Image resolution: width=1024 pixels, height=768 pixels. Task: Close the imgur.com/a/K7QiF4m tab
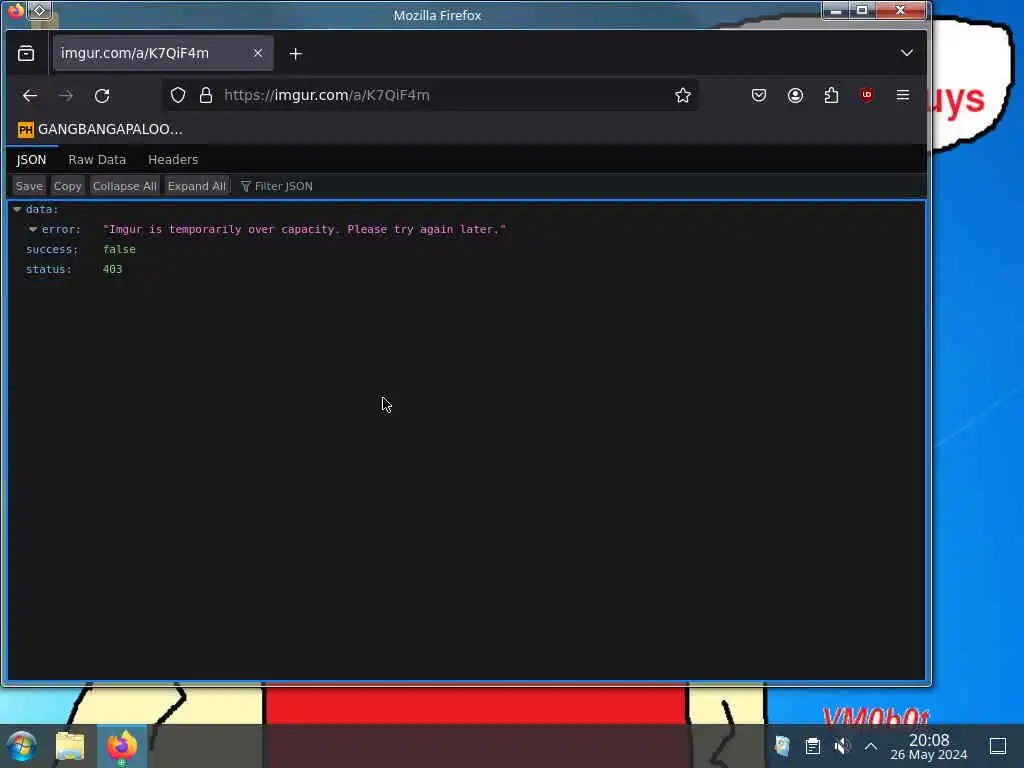(x=258, y=54)
